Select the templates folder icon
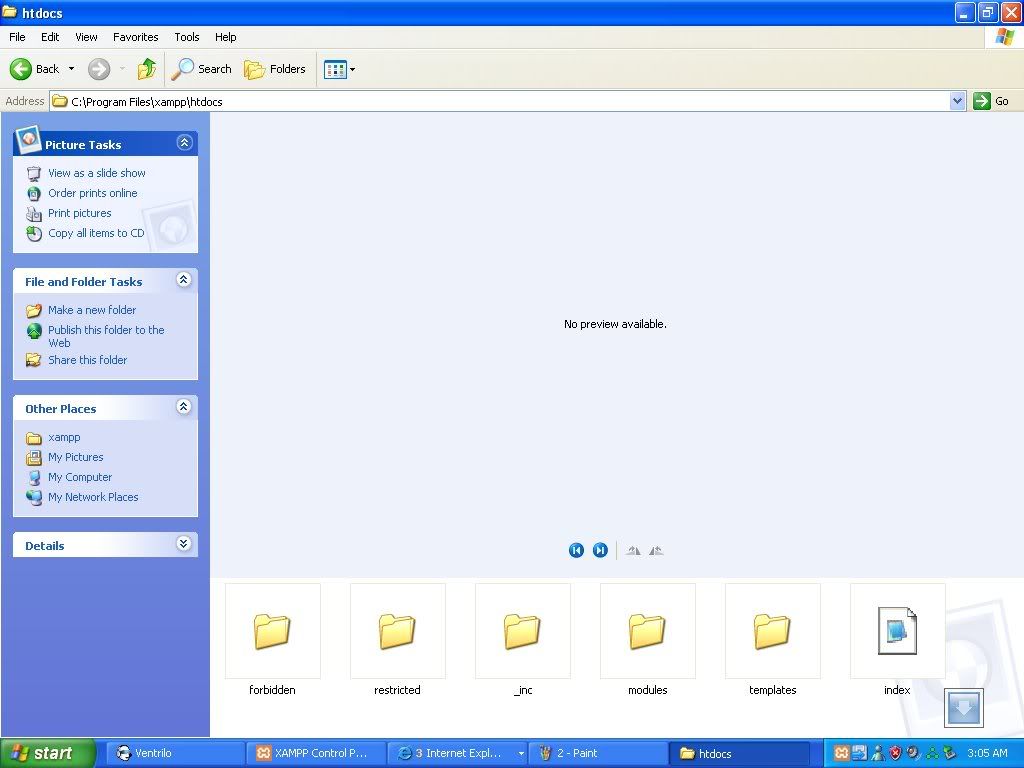The width and height of the screenshot is (1024, 768). [772, 632]
